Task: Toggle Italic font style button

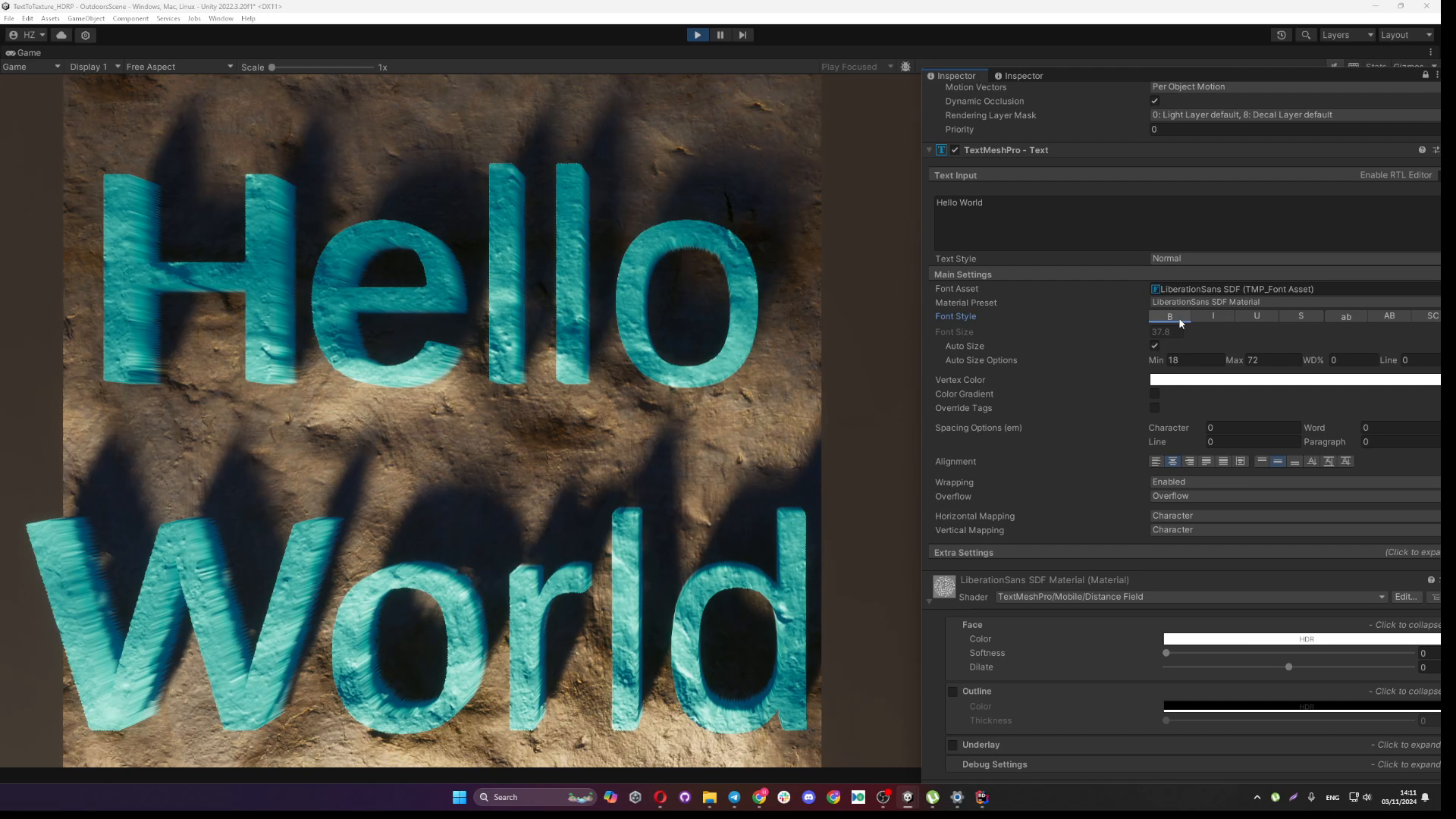Action: click(x=1213, y=316)
